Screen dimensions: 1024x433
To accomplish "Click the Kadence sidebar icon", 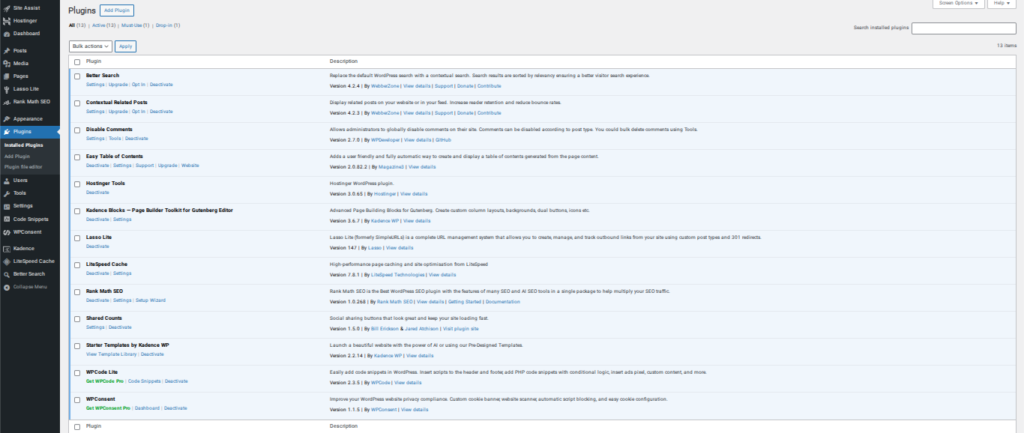I will [7, 248].
